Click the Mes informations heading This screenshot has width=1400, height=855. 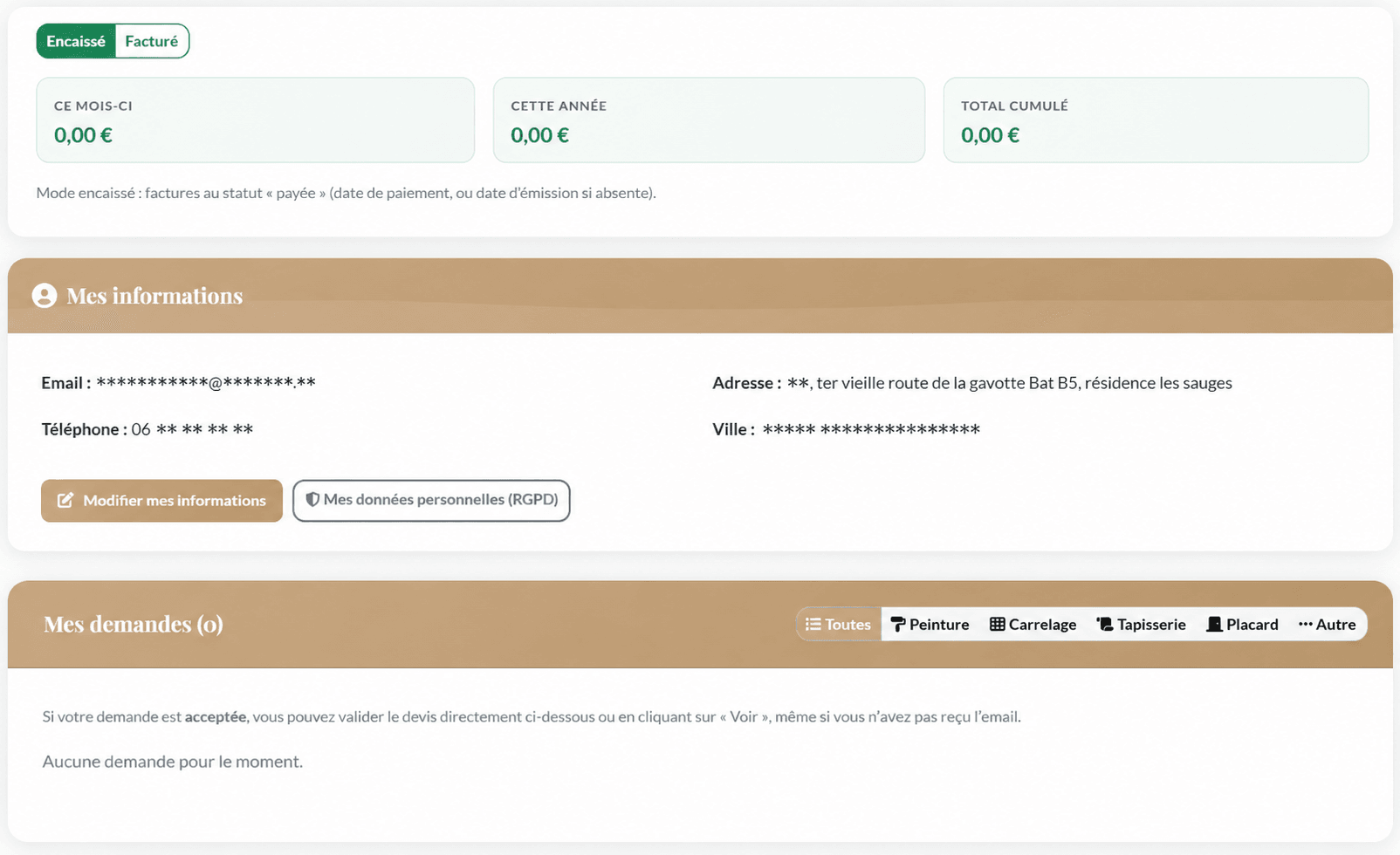click(154, 296)
